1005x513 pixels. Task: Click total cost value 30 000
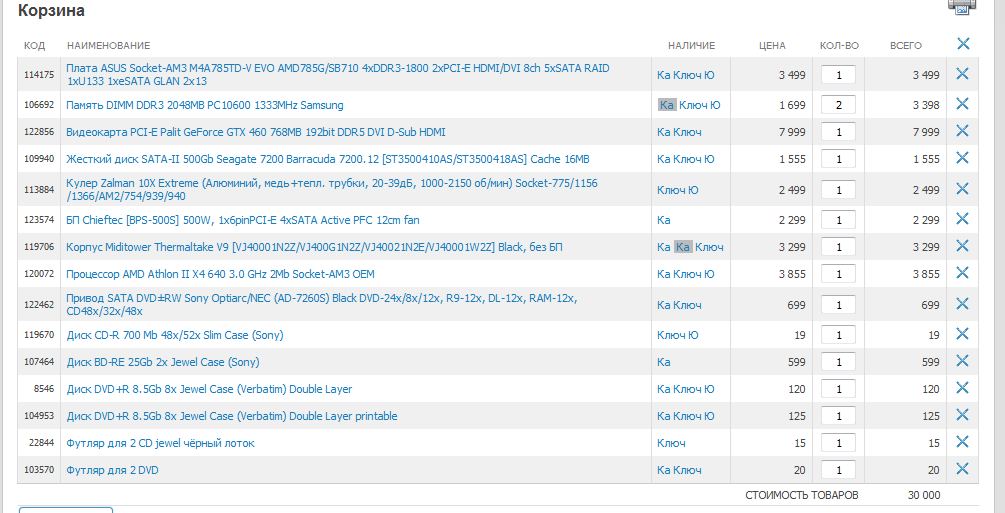tap(924, 495)
